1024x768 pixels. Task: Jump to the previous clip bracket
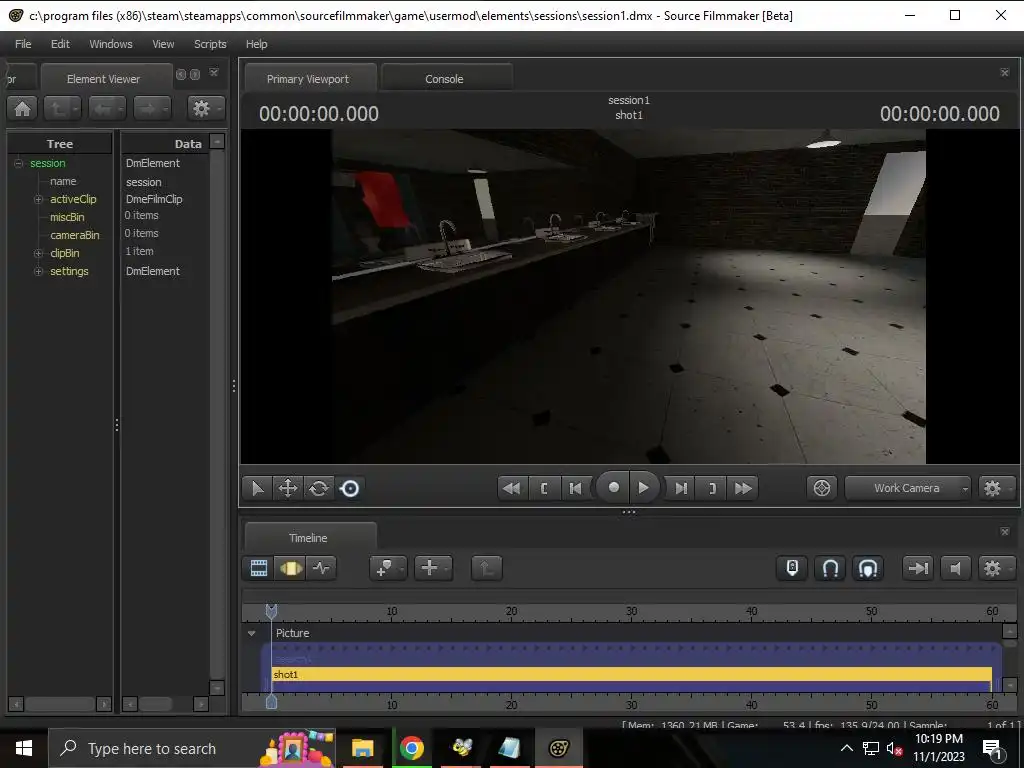(544, 488)
